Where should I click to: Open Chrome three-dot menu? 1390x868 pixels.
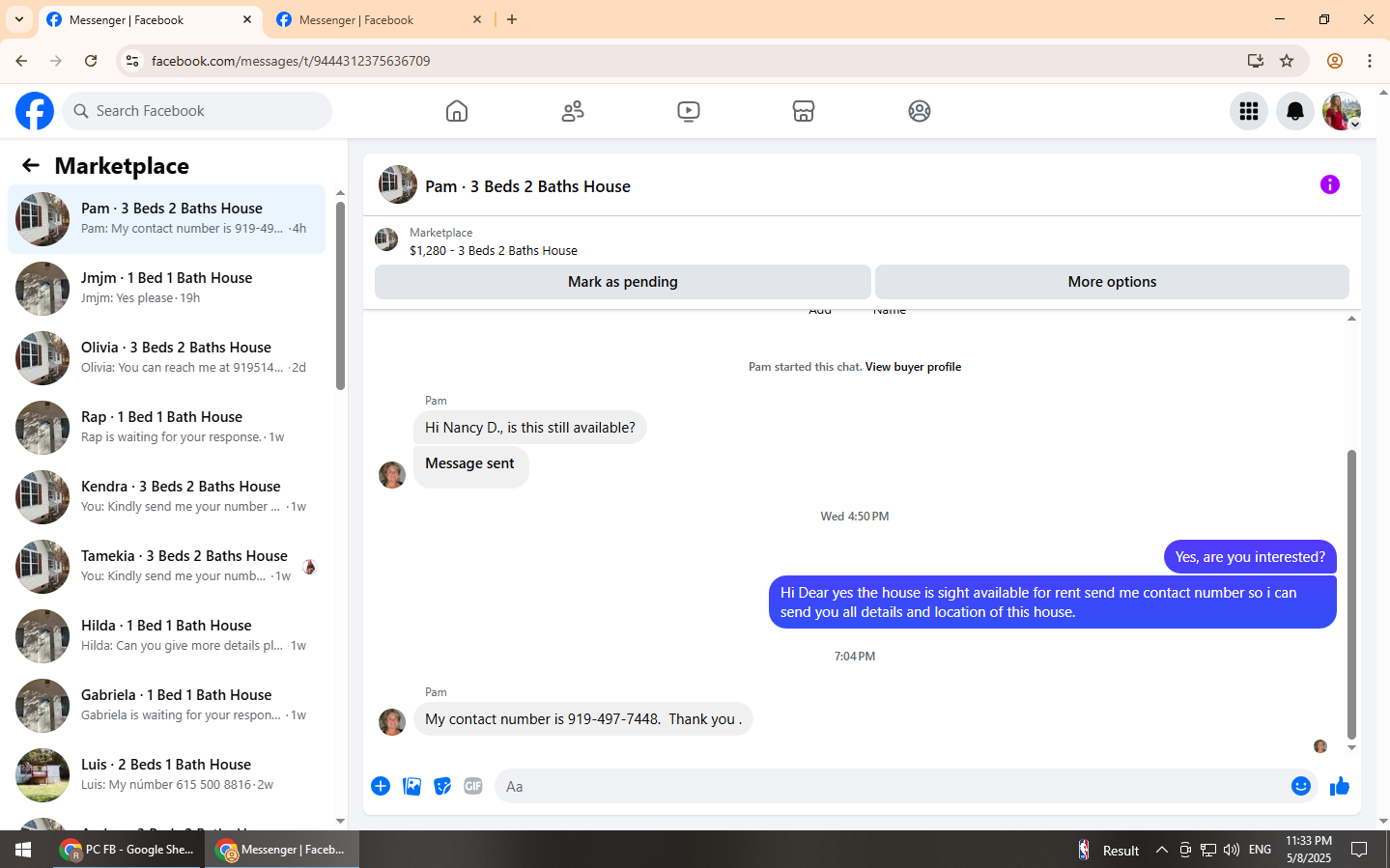[x=1370, y=61]
